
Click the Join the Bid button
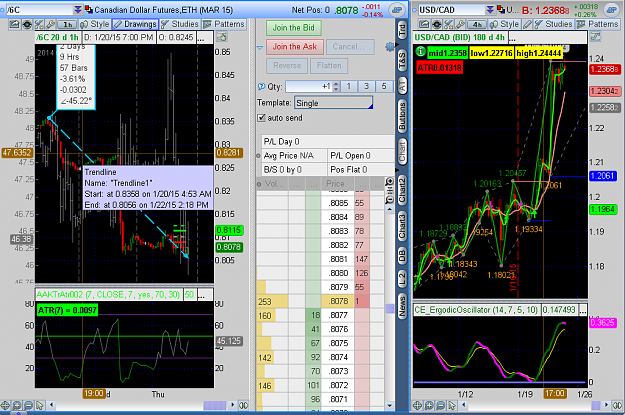coord(293,28)
